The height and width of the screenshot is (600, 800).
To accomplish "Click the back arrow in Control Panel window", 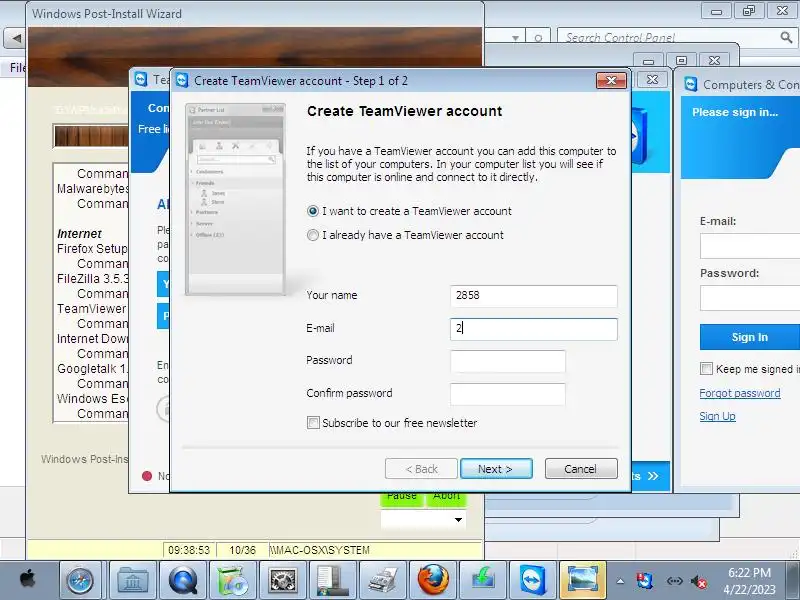I will (16, 38).
